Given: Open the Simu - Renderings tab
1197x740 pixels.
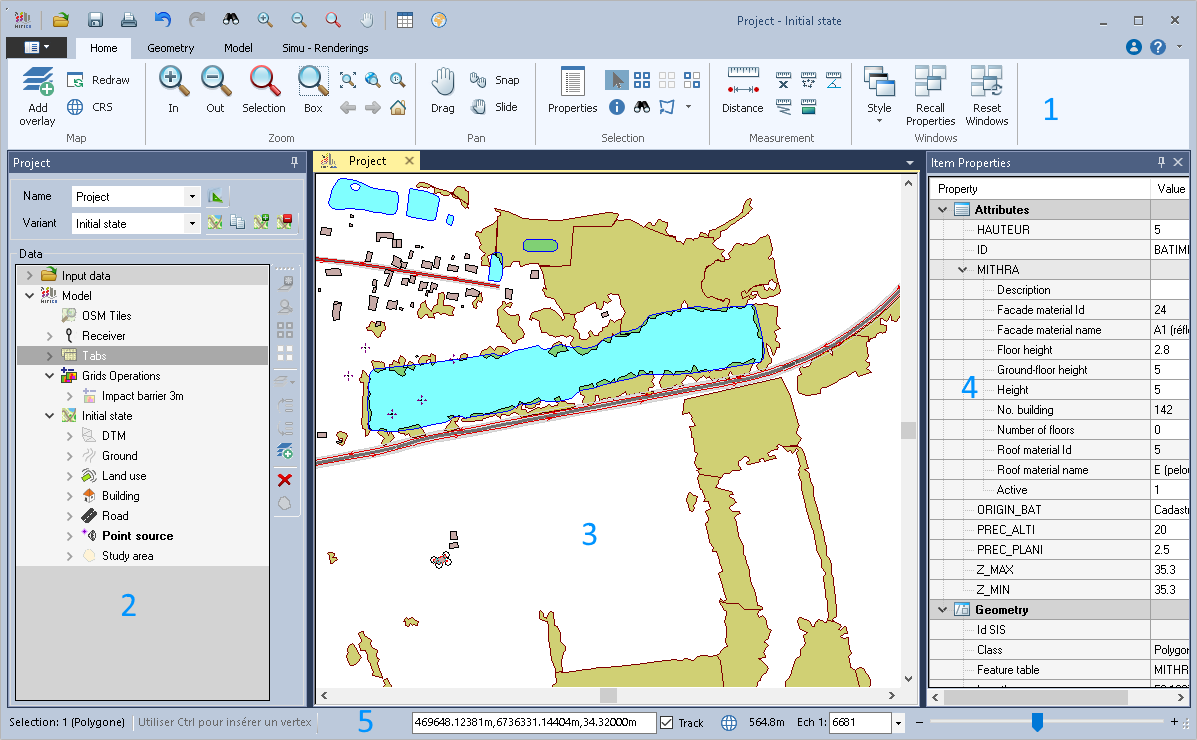Looking at the screenshot, I should tap(325, 47).
